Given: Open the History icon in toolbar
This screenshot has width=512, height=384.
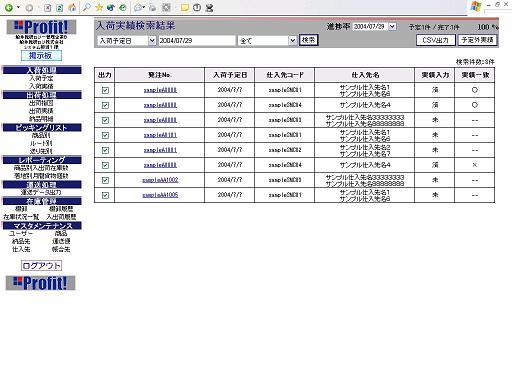Looking at the screenshot, I should pyautogui.click(x=123, y=7).
